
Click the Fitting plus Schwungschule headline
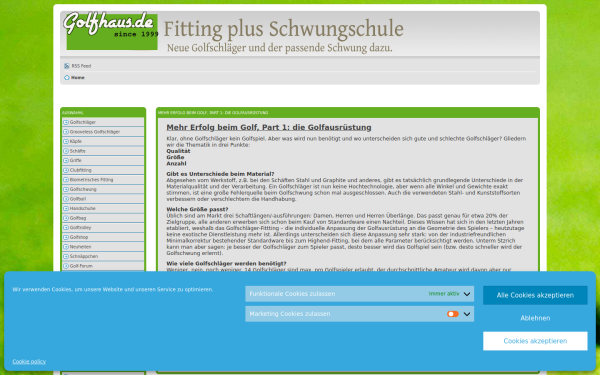(284, 29)
